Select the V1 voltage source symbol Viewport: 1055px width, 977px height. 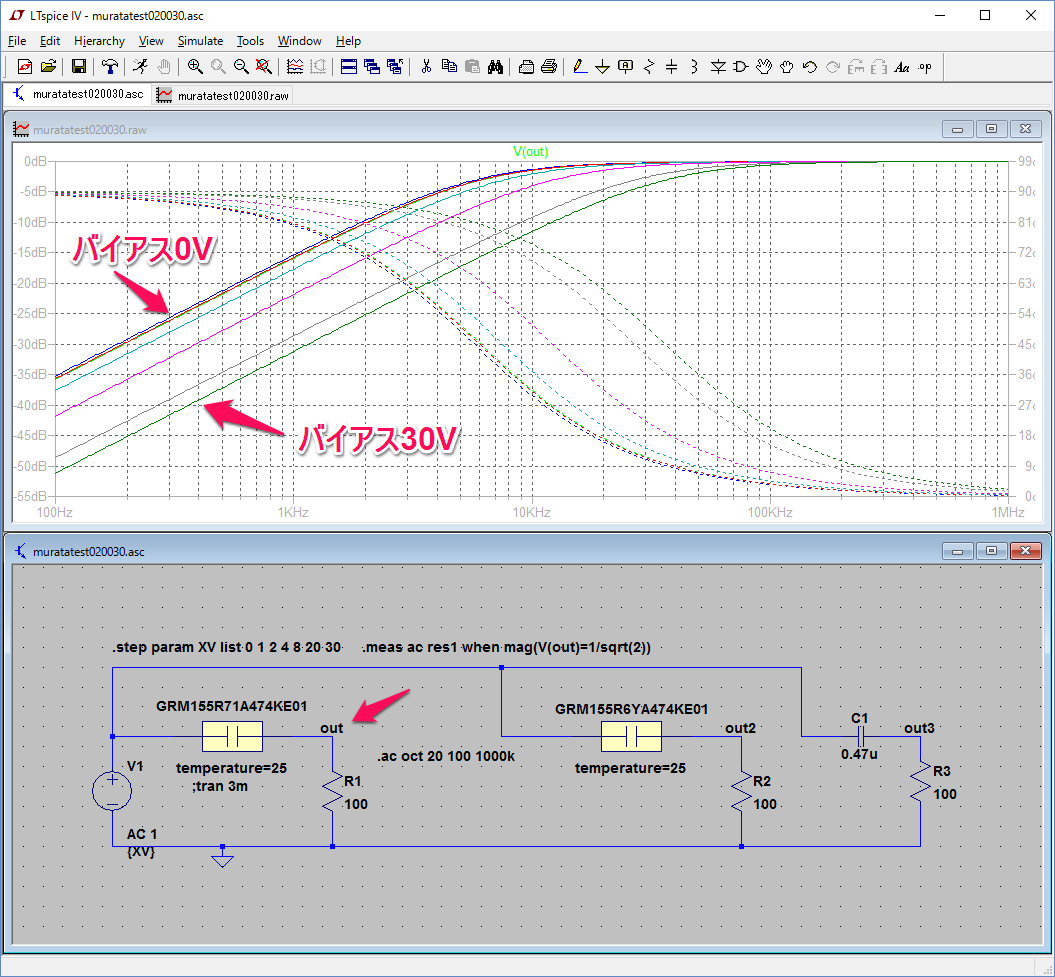pyautogui.click(x=112, y=791)
